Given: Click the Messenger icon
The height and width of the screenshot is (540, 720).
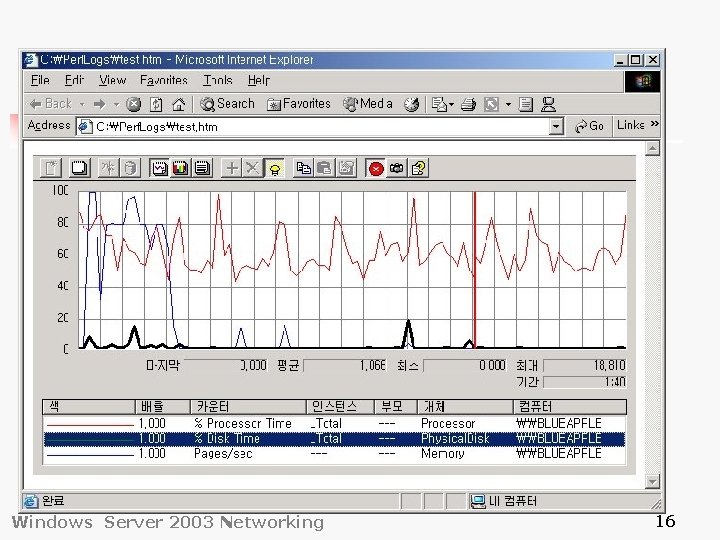Looking at the screenshot, I should [x=548, y=105].
